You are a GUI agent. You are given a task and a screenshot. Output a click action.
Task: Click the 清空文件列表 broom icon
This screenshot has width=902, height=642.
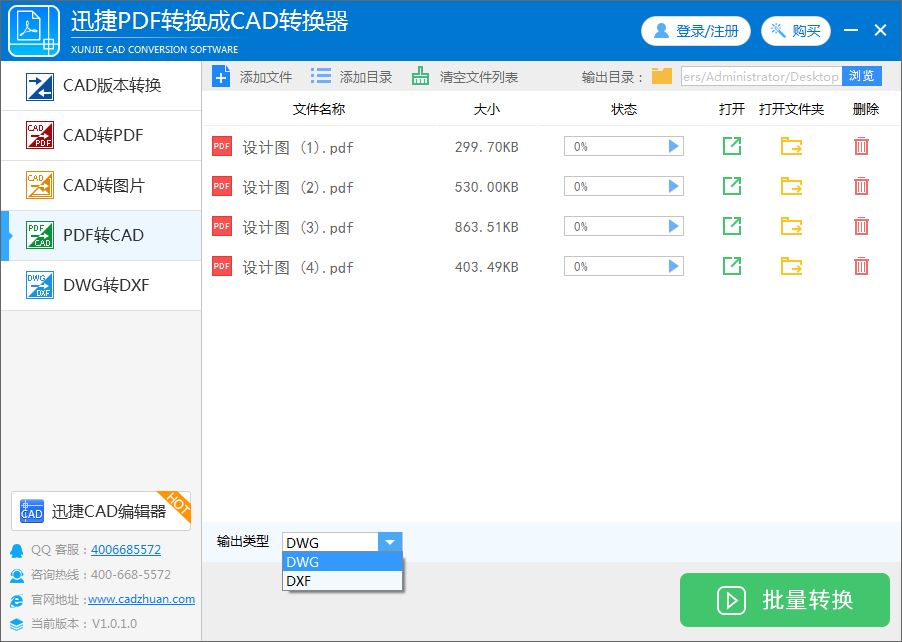[x=421, y=77]
